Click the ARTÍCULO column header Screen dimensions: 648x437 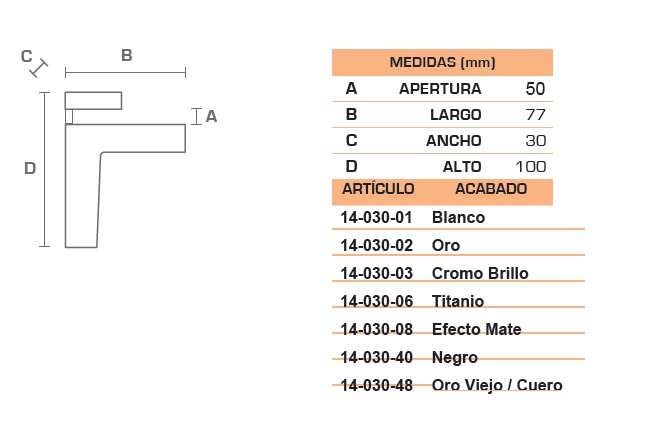coord(378,189)
